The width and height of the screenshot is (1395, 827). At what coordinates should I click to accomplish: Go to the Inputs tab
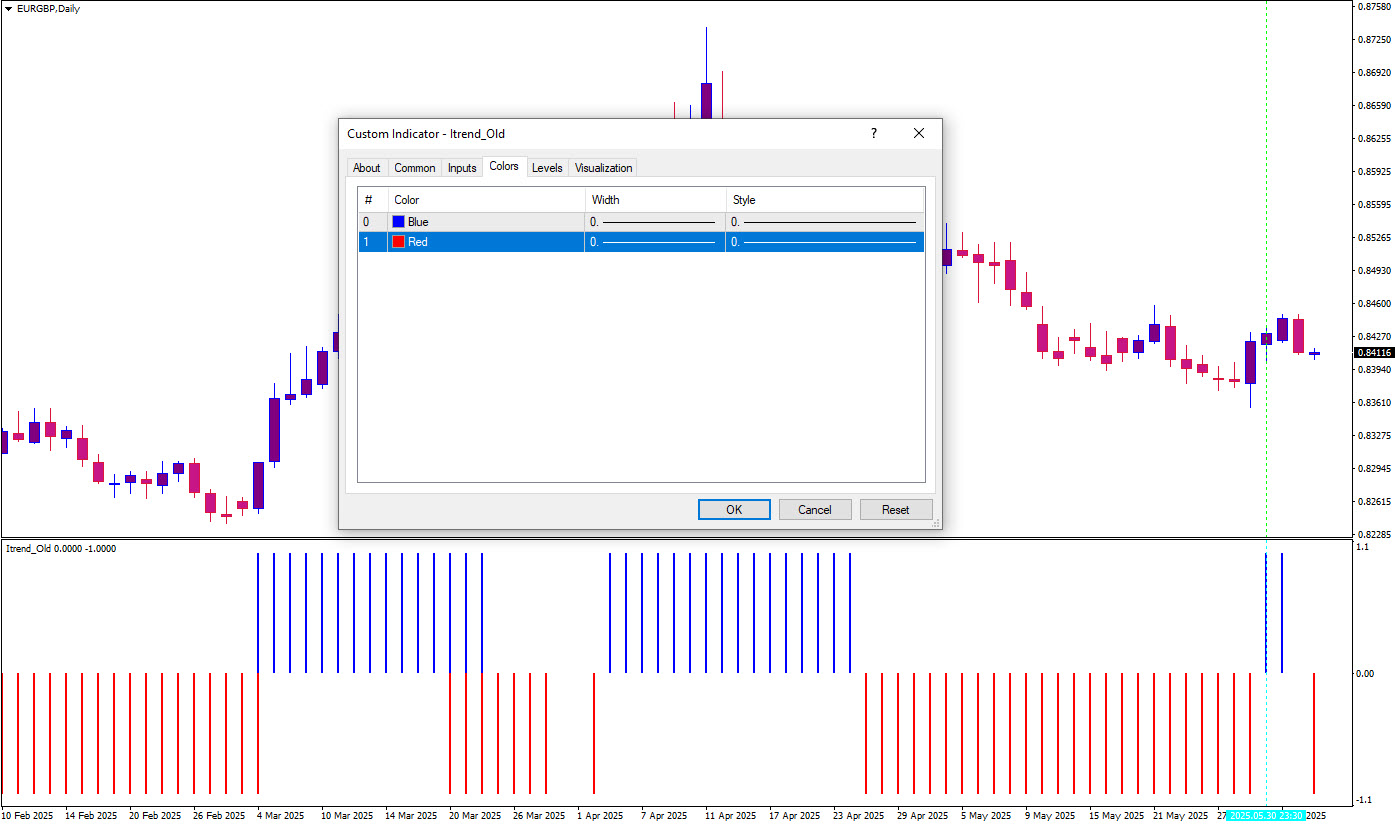(x=461, y=168)
